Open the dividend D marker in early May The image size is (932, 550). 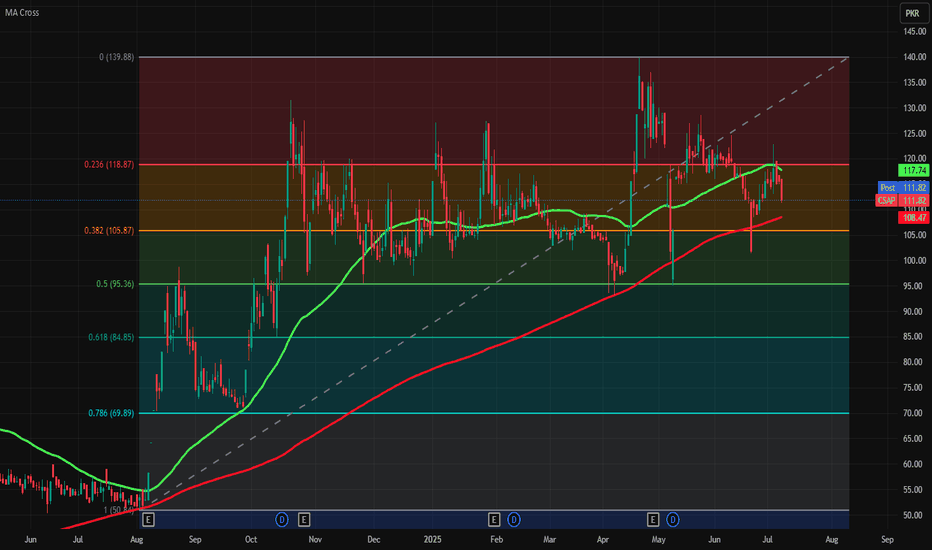672,520
